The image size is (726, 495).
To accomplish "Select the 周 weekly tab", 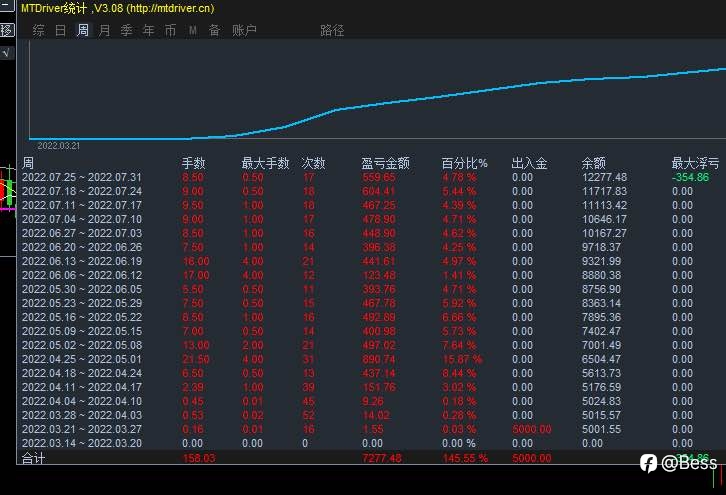I will (x=82, y=31).
